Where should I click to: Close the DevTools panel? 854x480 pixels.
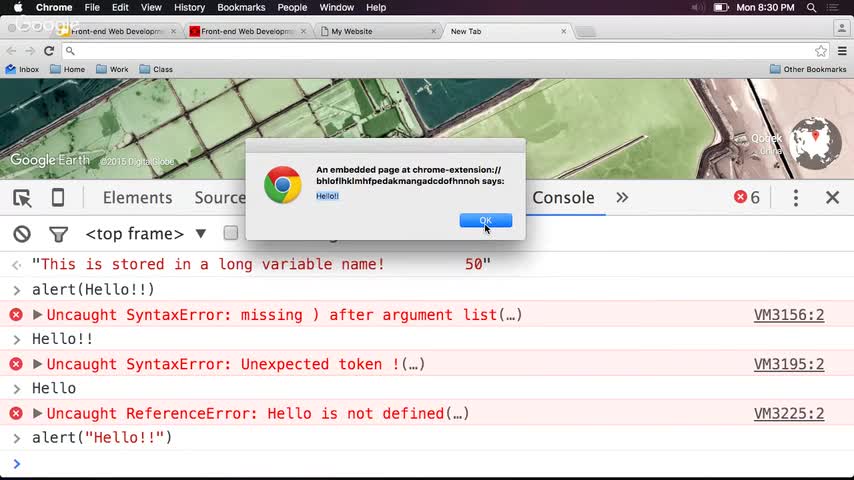tap(832, 197)
